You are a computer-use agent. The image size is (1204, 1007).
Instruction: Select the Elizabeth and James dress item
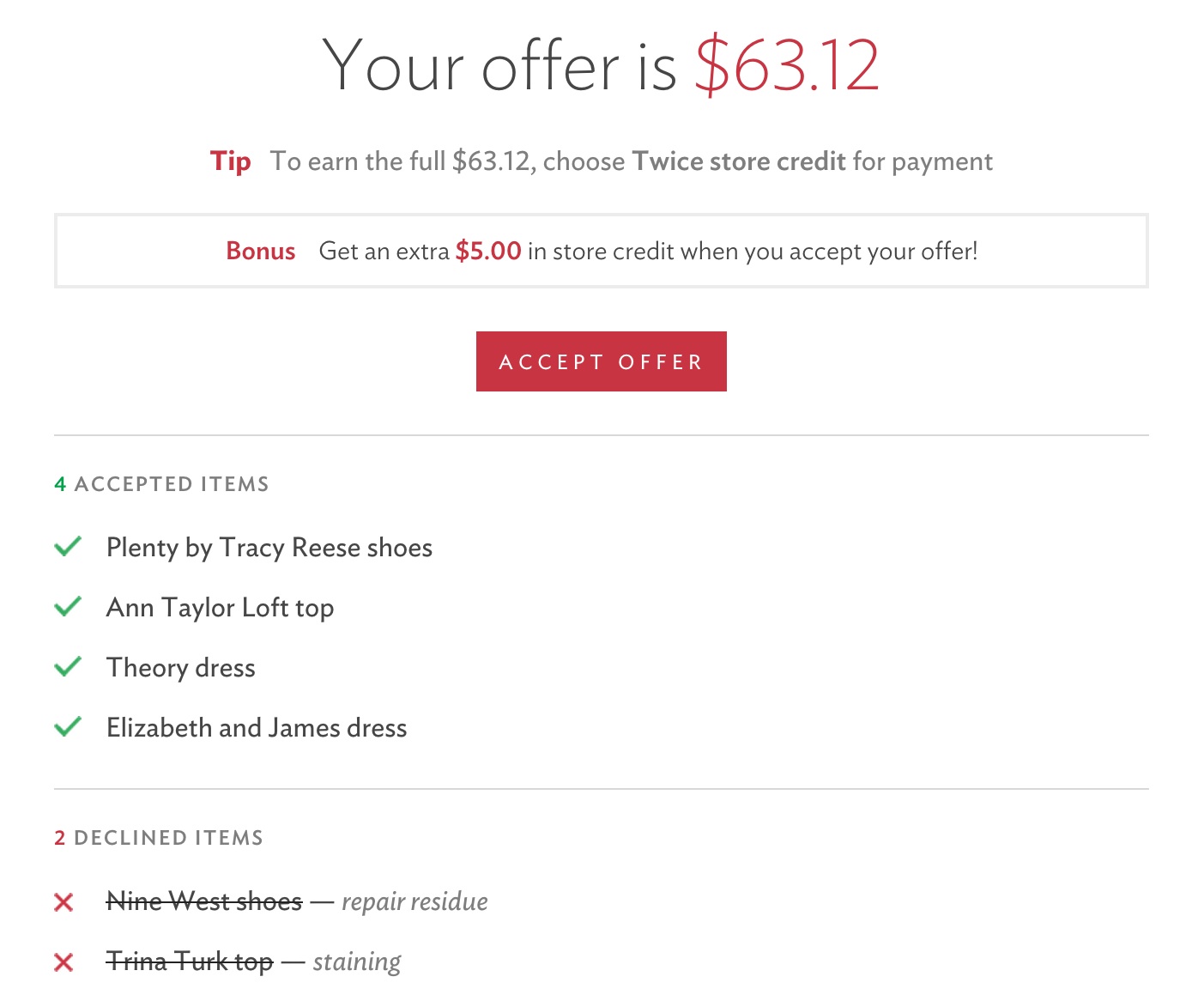coord(257,728)
